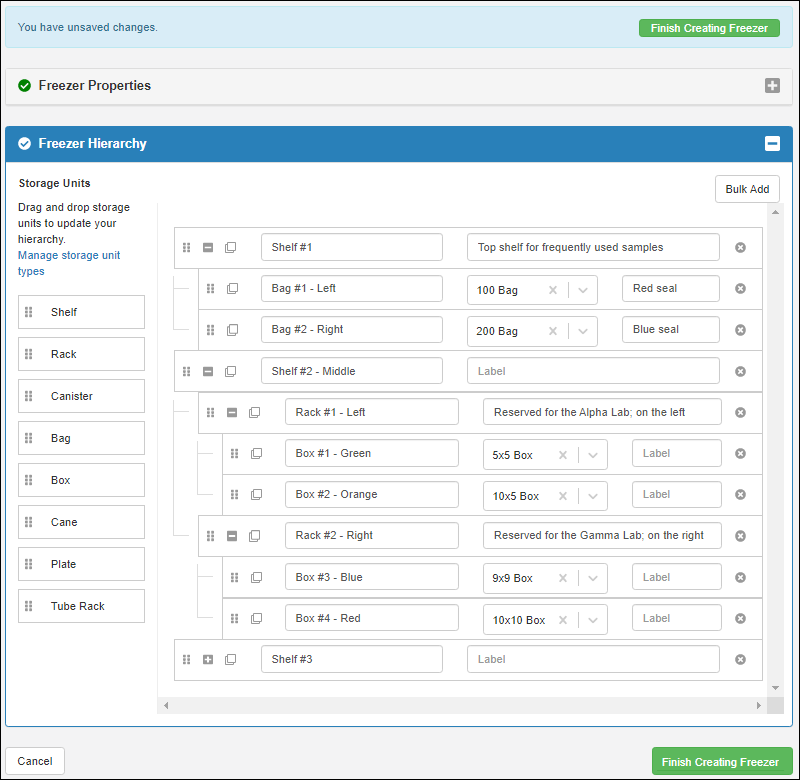800x780 pixels.
Task: Click the copy icon for Box #3 - Blue
Action: (x=256, y=577)
